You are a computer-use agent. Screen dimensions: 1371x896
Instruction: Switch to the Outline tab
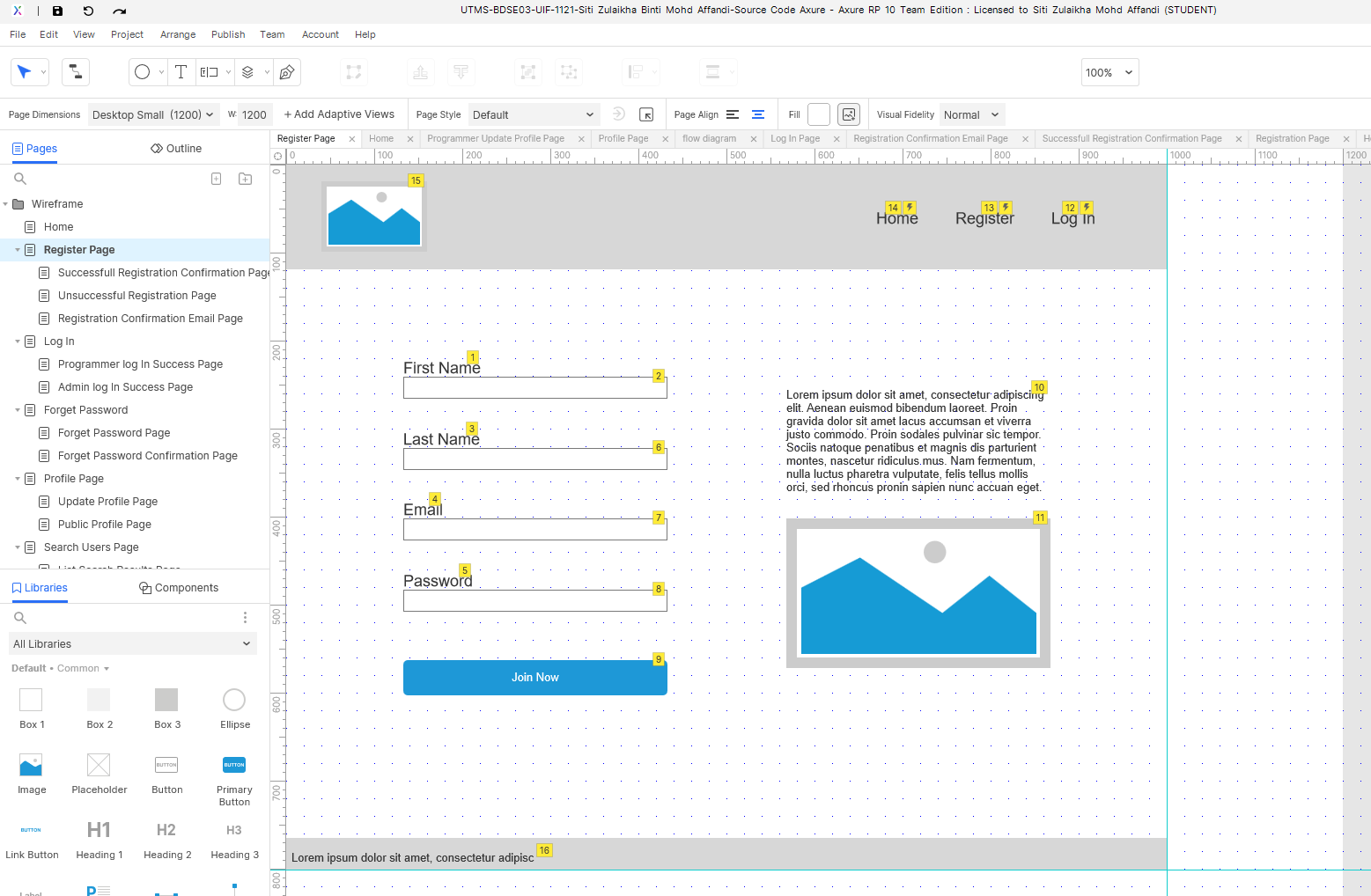click(x=176, y=149)
